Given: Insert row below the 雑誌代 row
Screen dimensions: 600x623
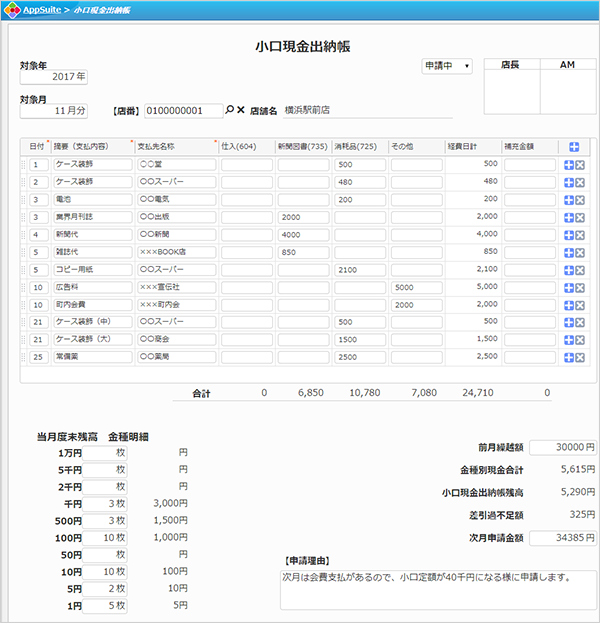Looking at the screenshot, I should 569,253.
